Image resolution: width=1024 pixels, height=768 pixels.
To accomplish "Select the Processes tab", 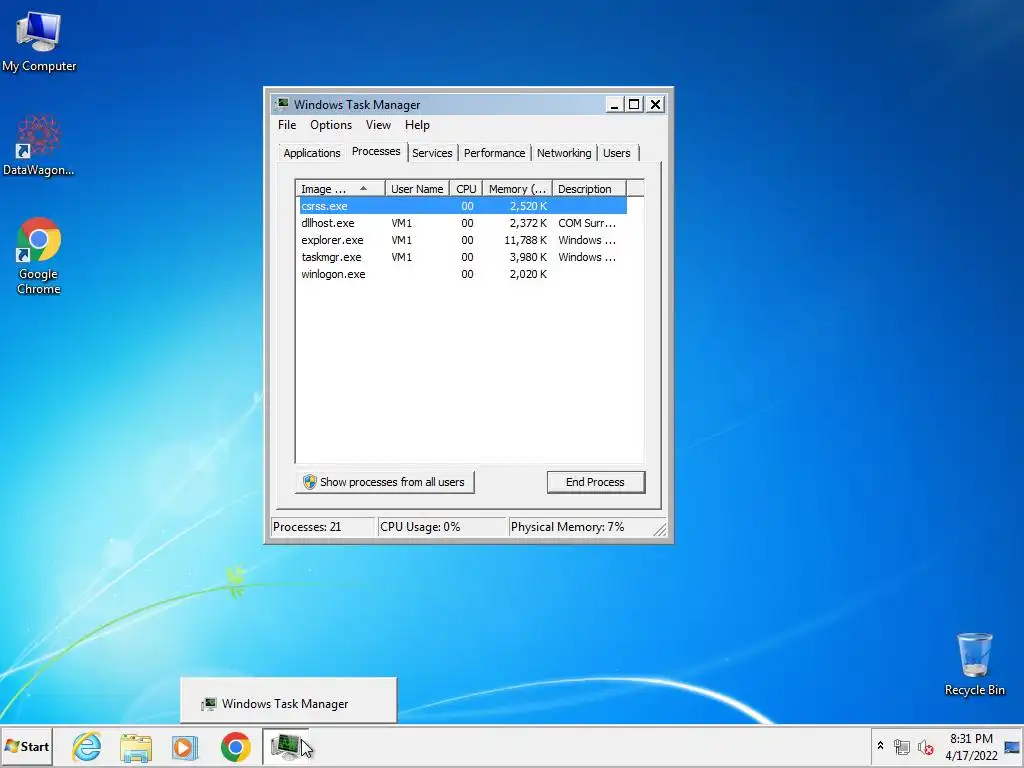I will (x=376, y=152).
